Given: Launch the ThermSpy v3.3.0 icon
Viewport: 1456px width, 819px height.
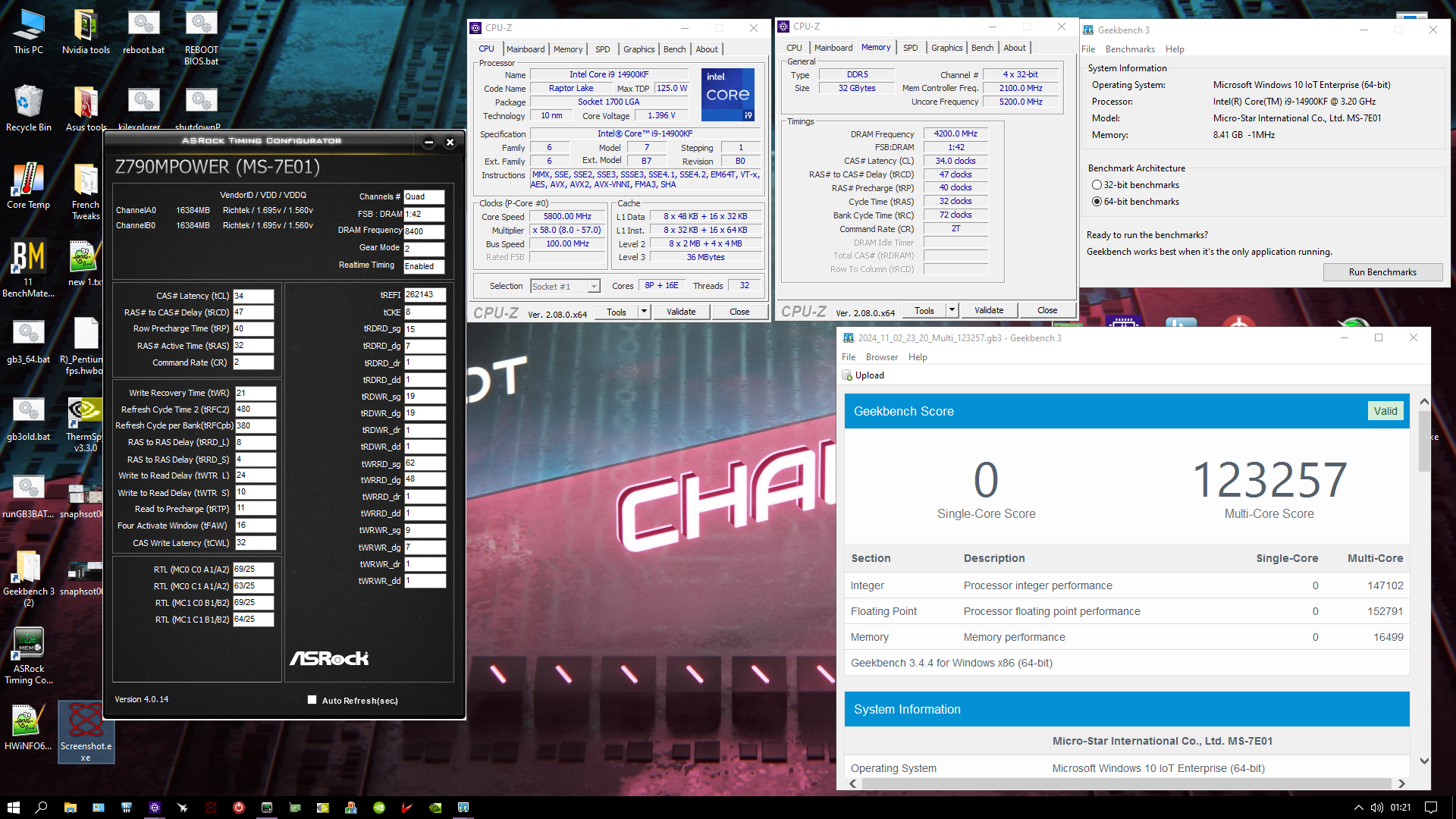Looking at the screenshot, I should tap(86, 424).
